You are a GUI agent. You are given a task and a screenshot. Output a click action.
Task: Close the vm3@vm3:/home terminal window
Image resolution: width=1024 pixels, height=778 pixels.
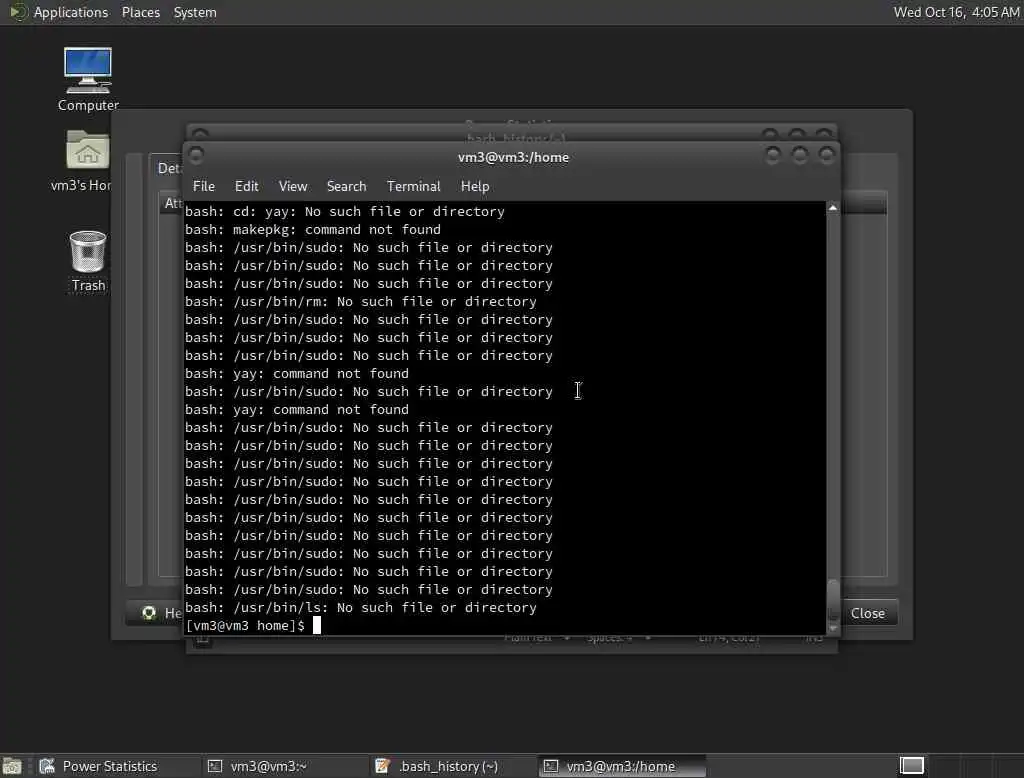click(826, 155)
